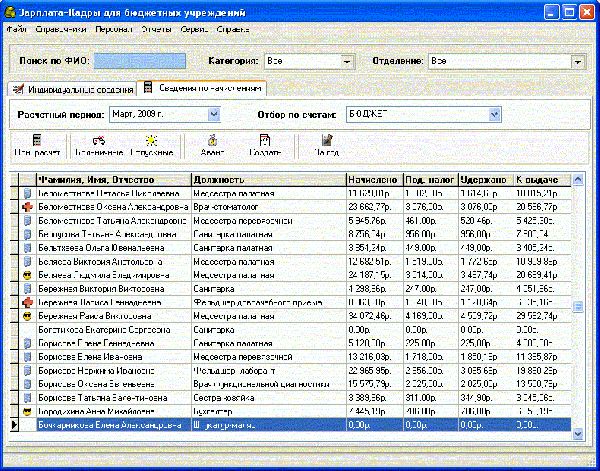Open the Категория dropdown

click(x=346, y=62)
